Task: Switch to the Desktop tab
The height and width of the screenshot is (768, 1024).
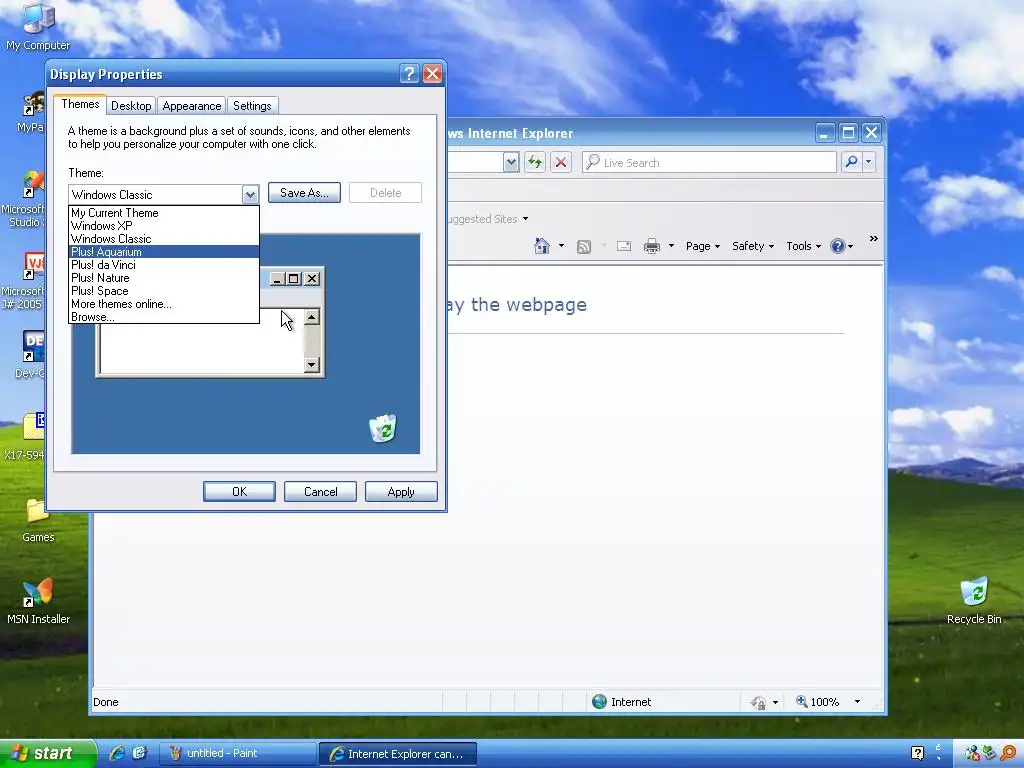Action: point(131,106)
